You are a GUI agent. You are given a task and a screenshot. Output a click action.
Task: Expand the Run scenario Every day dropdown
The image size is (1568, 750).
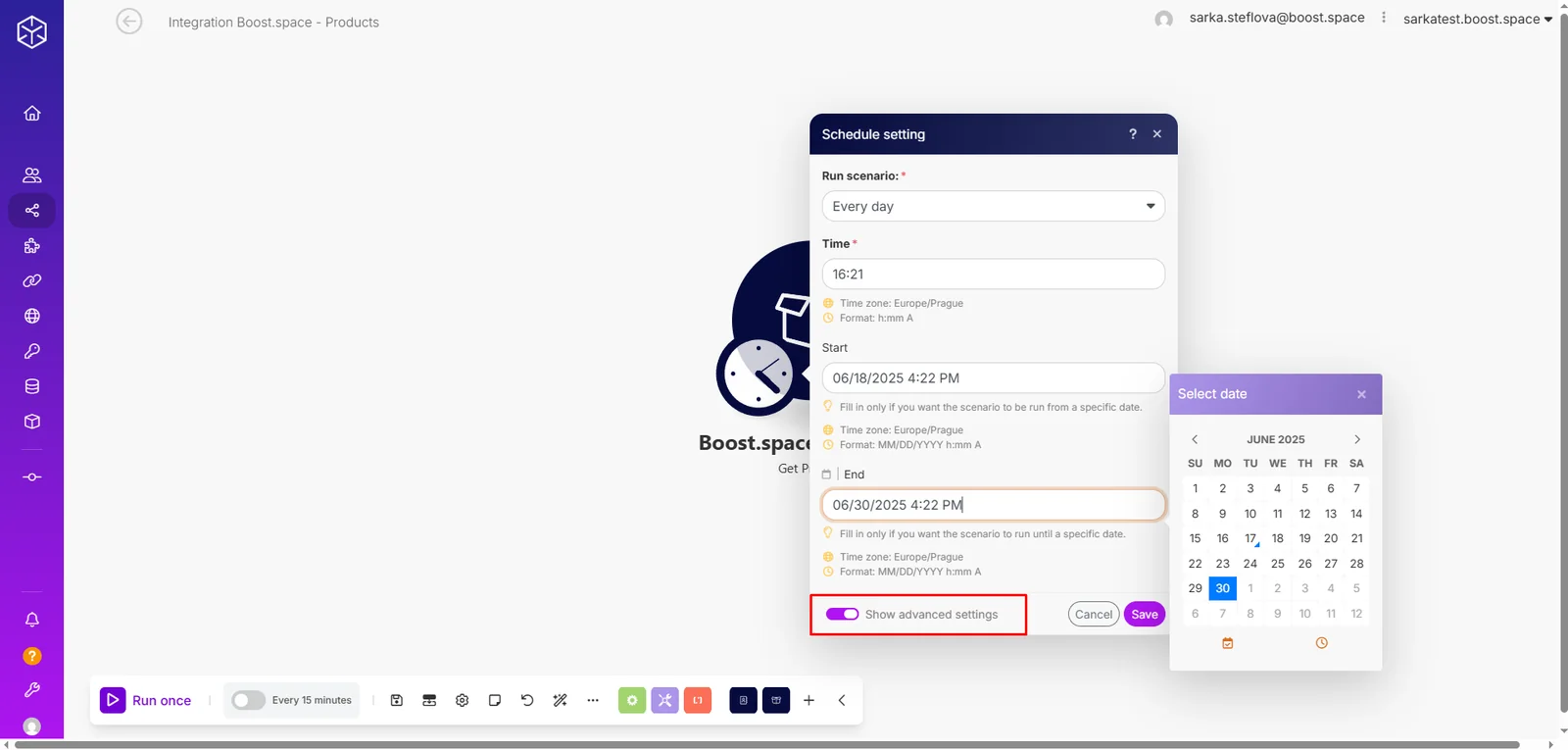pos(993,206)
